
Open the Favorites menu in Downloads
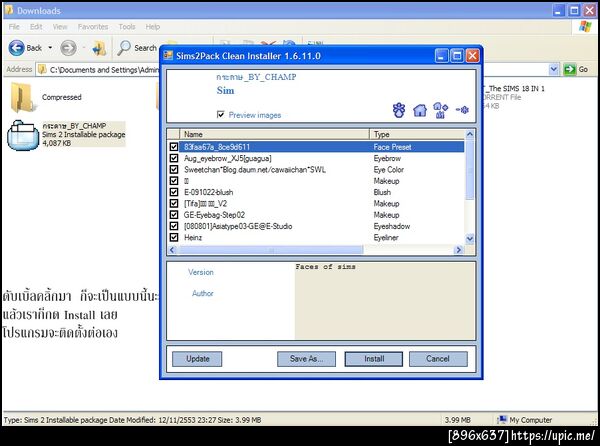click(x=93, y=27)
